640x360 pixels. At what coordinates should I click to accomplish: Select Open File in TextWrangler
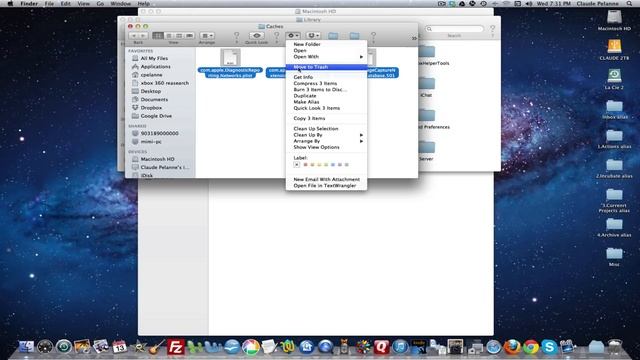[x=326, y=186]
